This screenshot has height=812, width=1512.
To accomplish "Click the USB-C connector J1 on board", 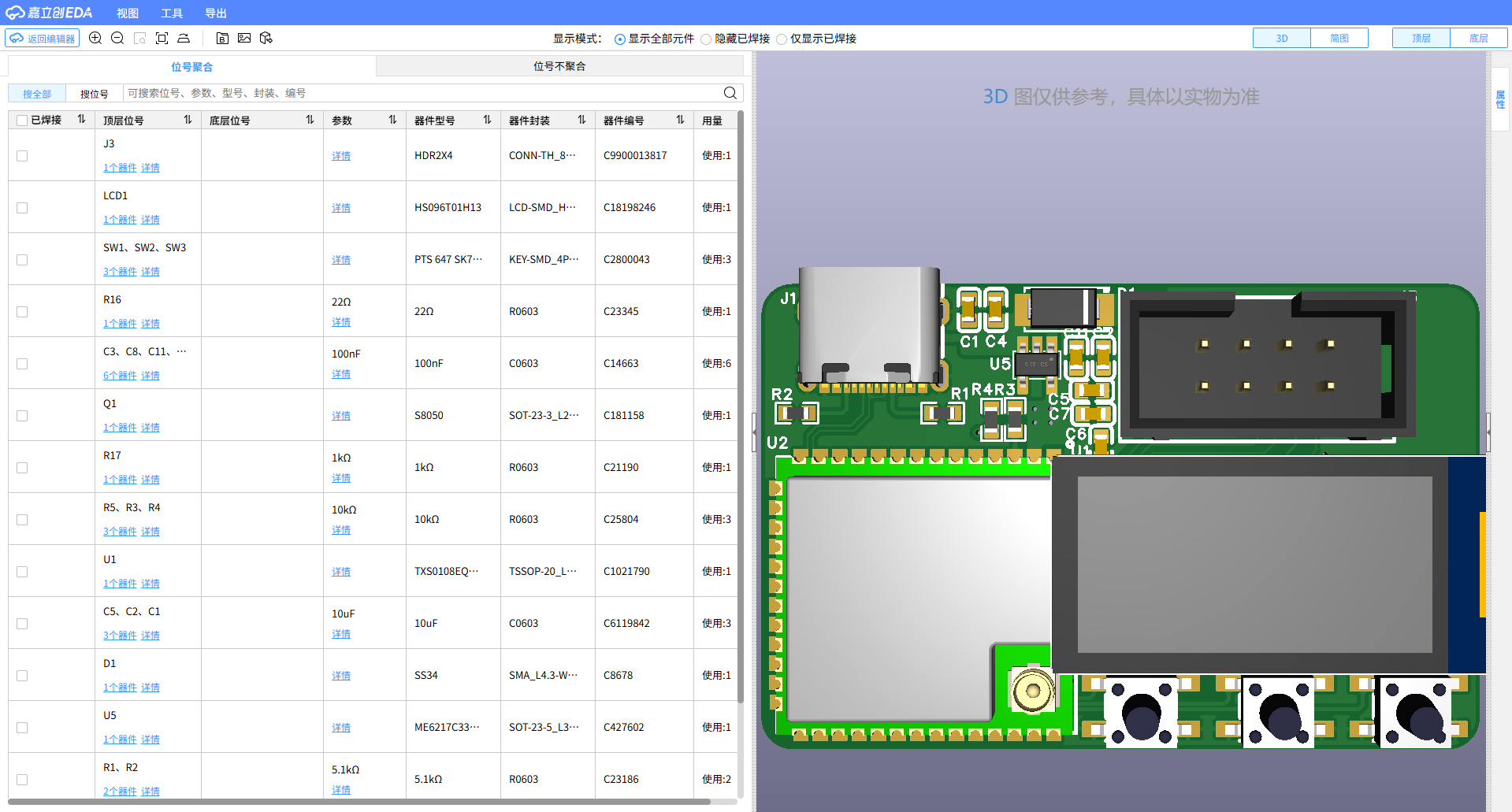I will [x=870, y=327].
